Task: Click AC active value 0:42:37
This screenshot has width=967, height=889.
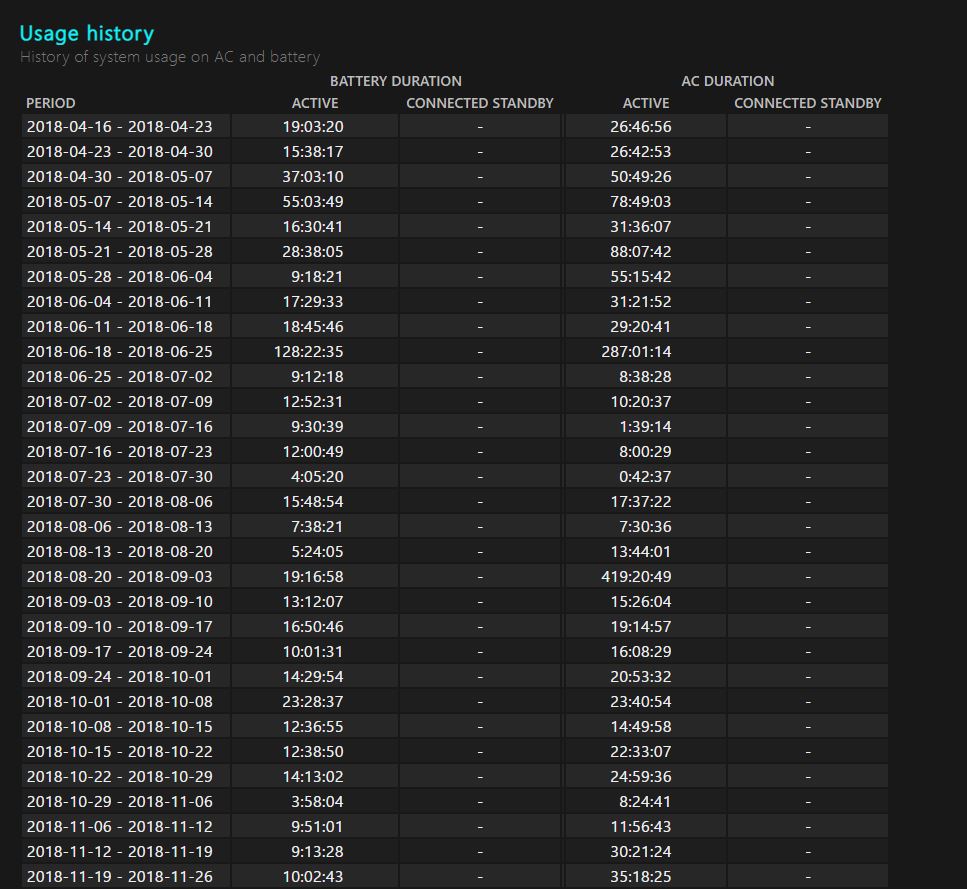Action: tap(645, 477)
